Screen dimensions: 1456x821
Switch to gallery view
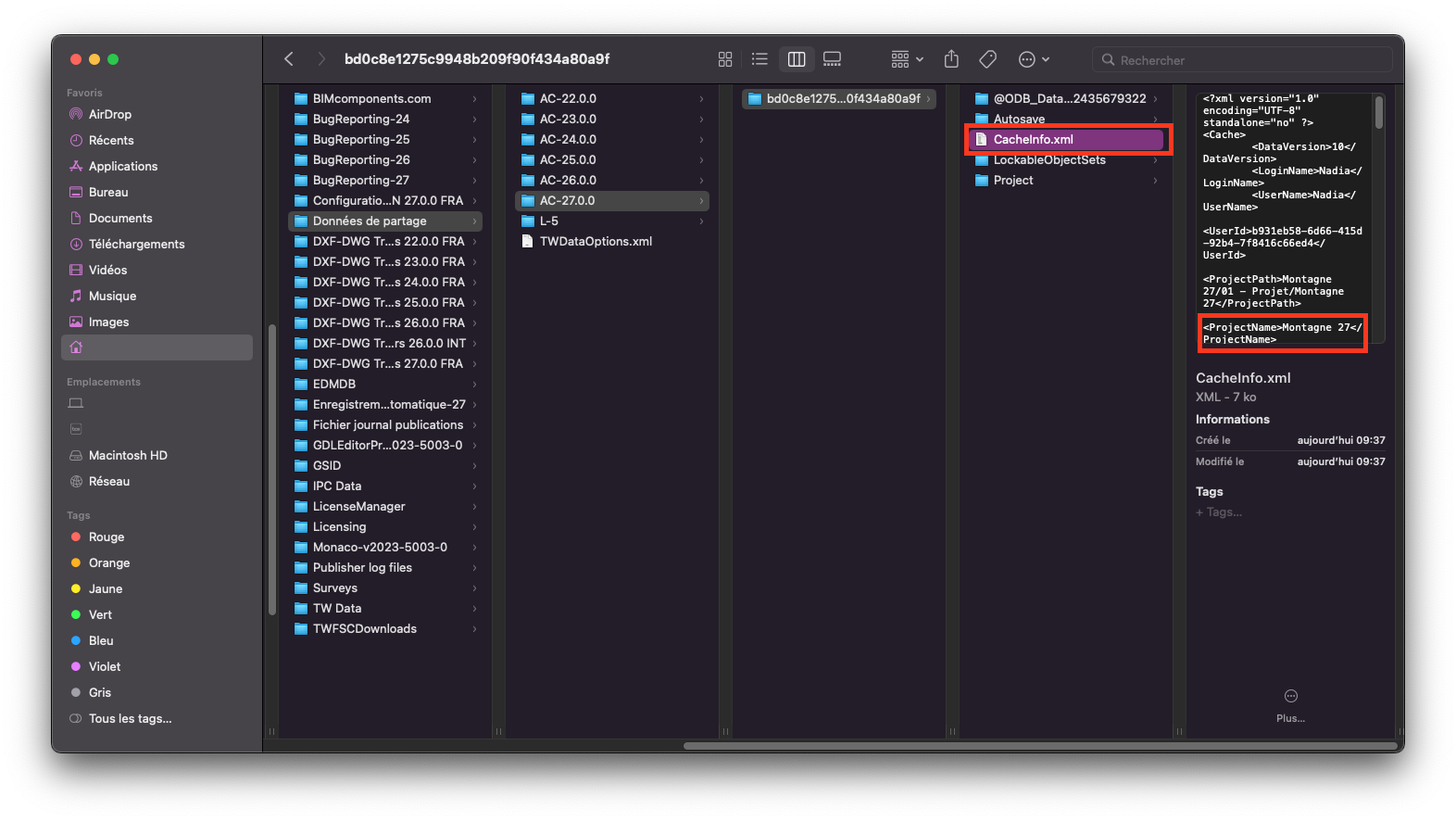pyautogui.click(x=833, y=59)
